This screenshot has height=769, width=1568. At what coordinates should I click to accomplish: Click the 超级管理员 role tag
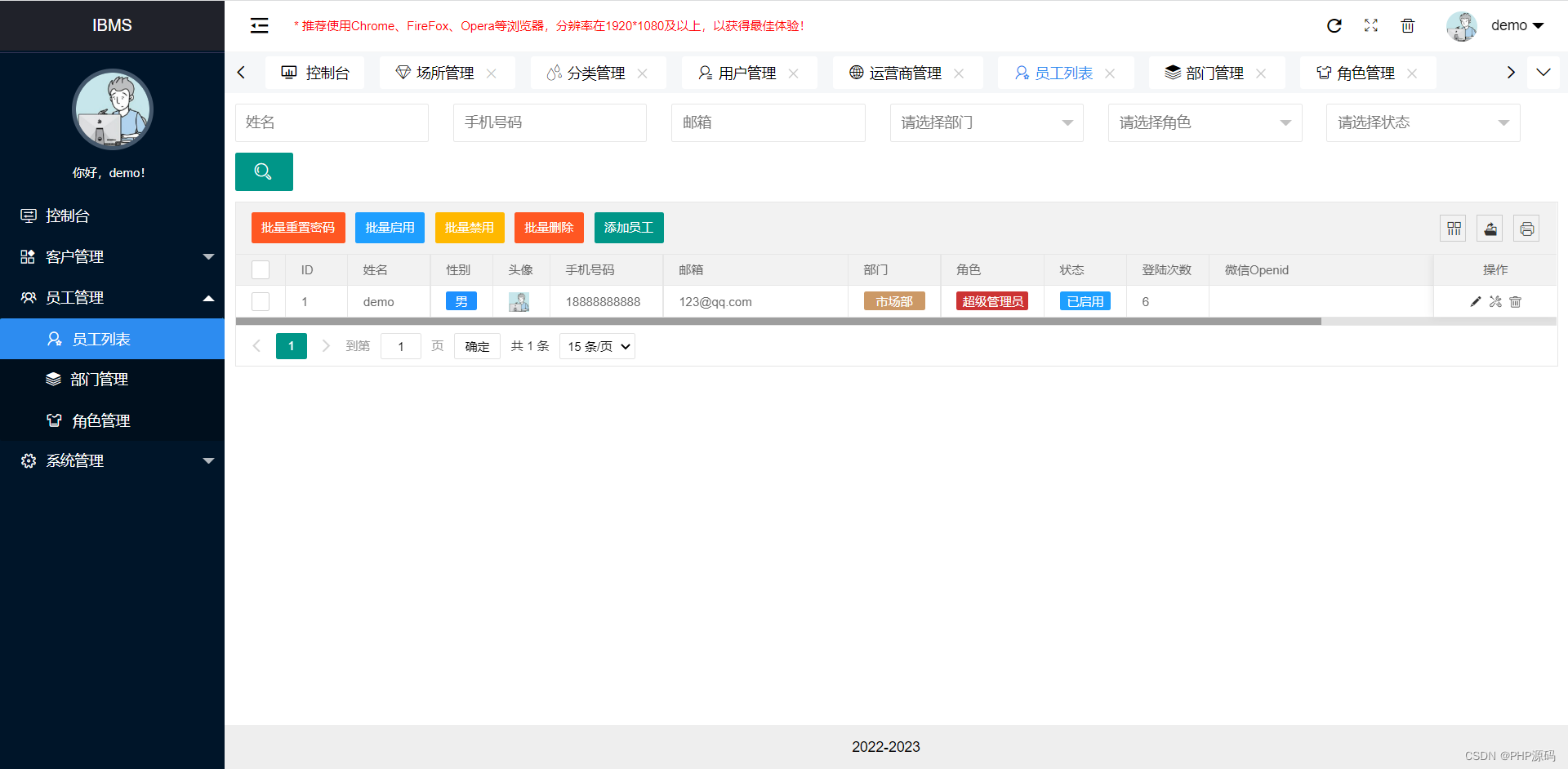click(x=992, y=301)
